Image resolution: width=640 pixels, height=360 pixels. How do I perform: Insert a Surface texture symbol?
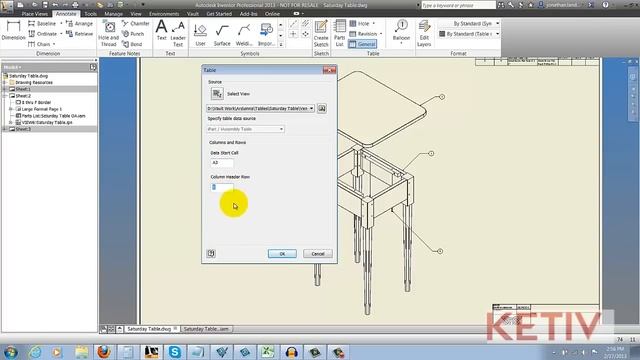(x=222, y=35)
